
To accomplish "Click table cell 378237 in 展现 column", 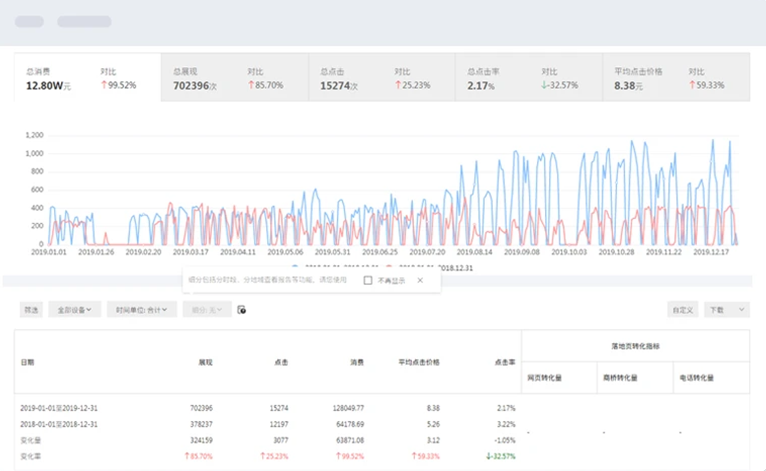I will [x=201, y=424].
